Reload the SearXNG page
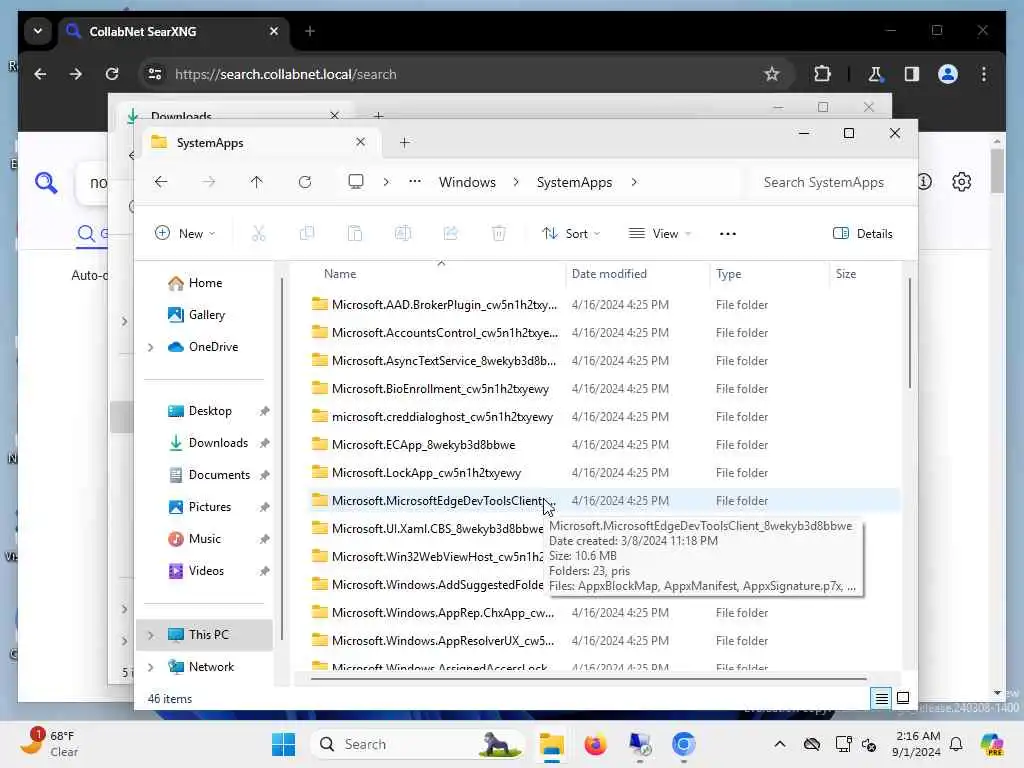Image resolution: width=1024 pixels, height=768 pixels. (x=112, y=74)
